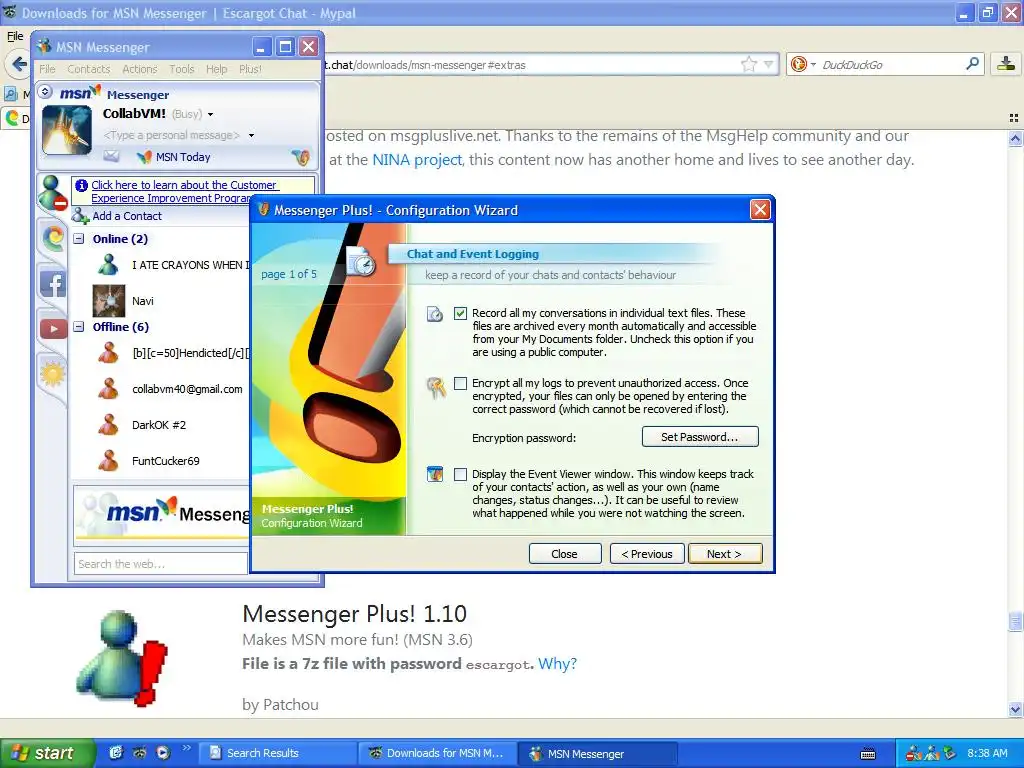Click the page scrollbar thumb
Viewport: 1024px width, 768px height.
1015,622
